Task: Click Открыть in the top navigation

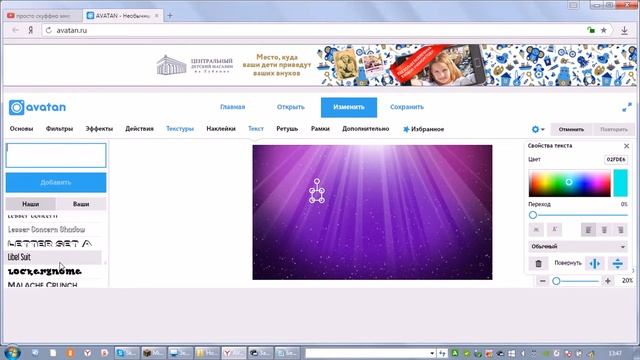Action: (x=291, y=107)
